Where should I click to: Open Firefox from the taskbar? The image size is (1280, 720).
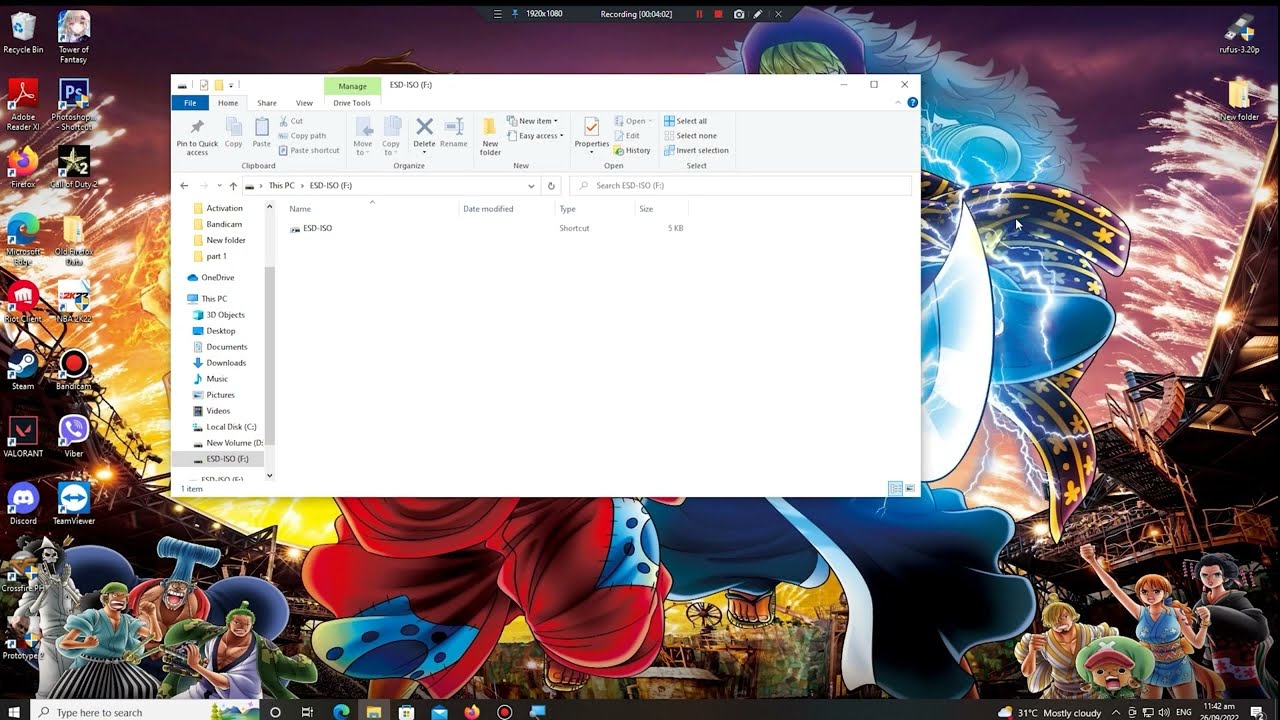point(472,712)
